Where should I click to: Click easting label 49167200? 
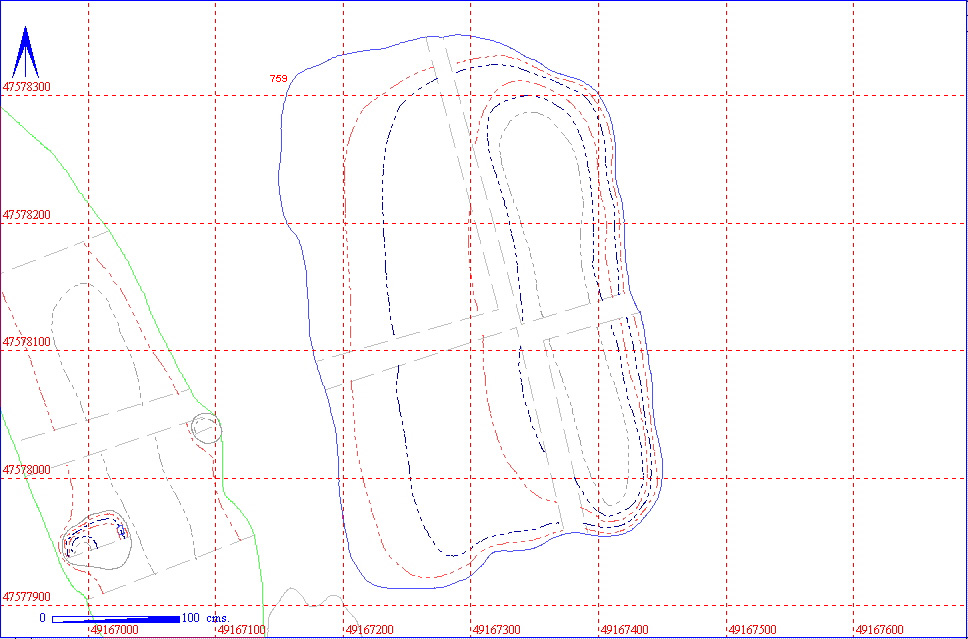[x=370, y=630]
